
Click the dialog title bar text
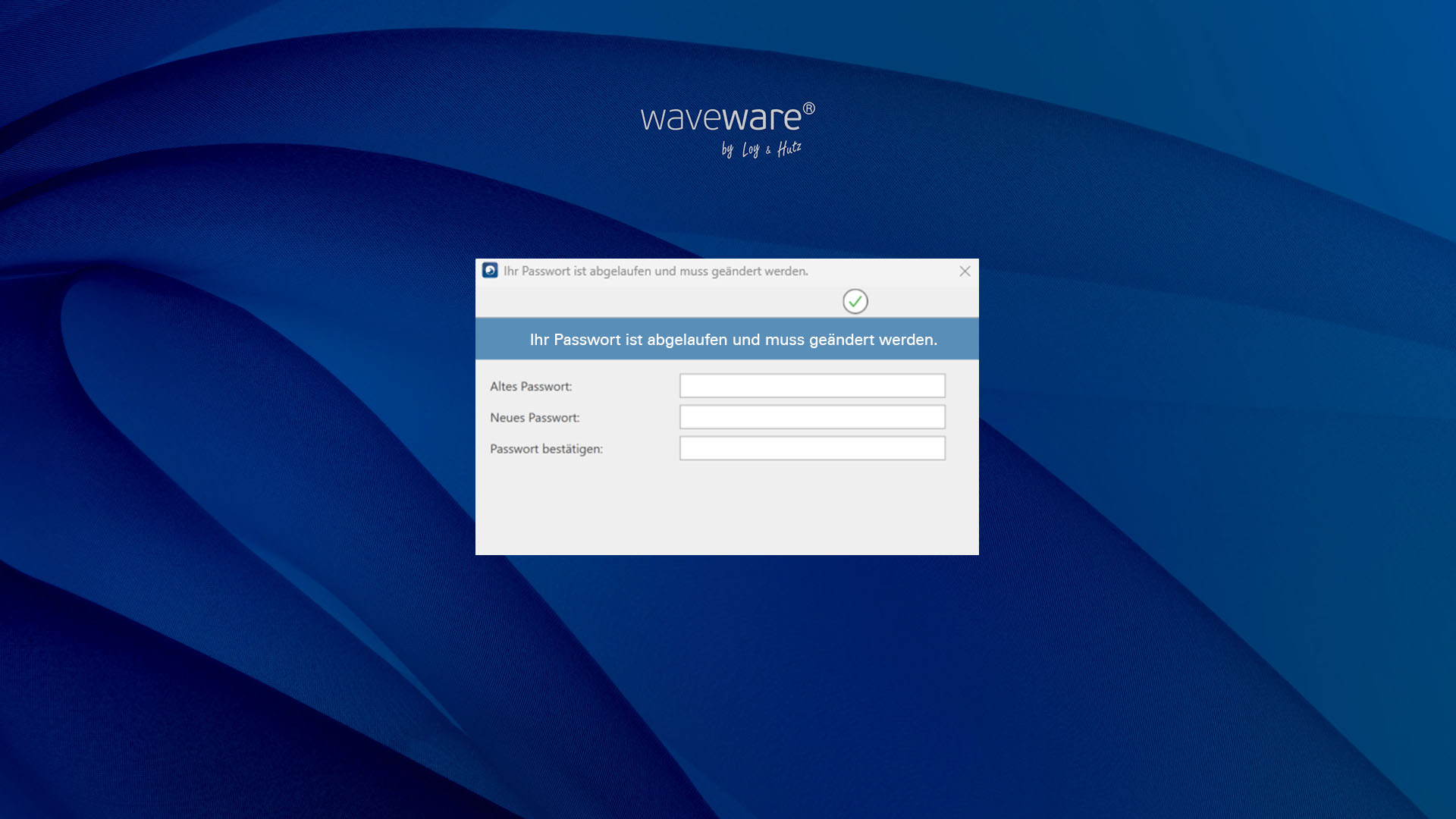656,271
